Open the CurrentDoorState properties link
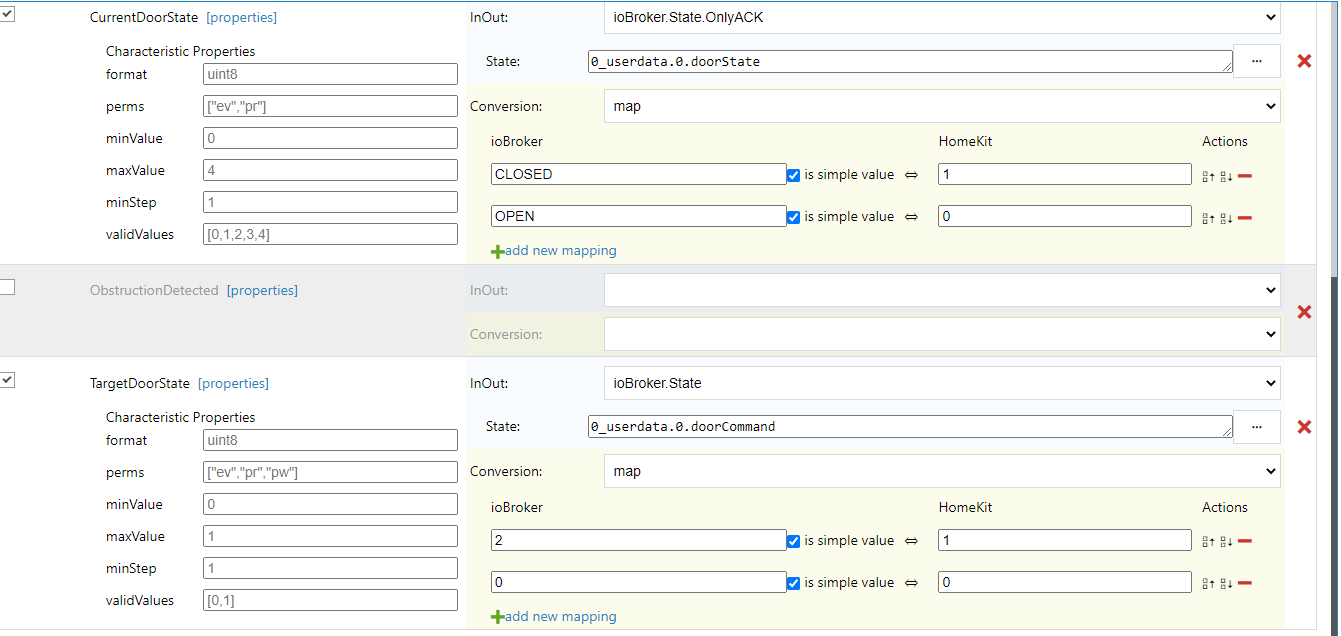The height and width of the screenshot is (636, 1341). pos(241,18)
